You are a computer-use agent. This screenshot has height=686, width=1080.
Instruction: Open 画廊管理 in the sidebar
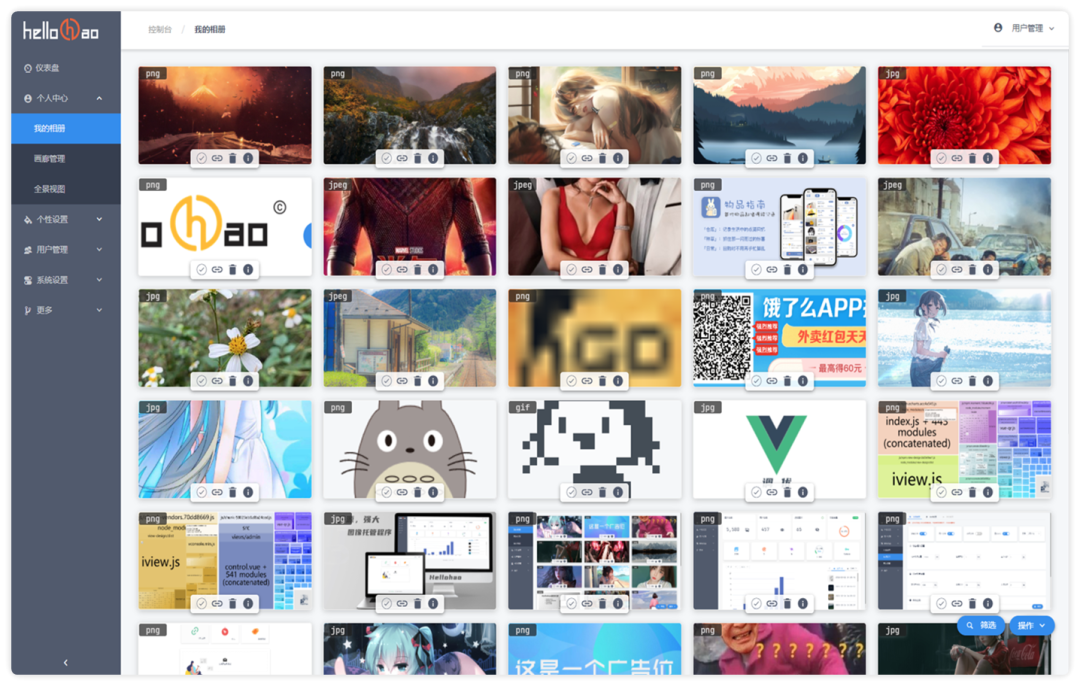[x=65, y=159]
